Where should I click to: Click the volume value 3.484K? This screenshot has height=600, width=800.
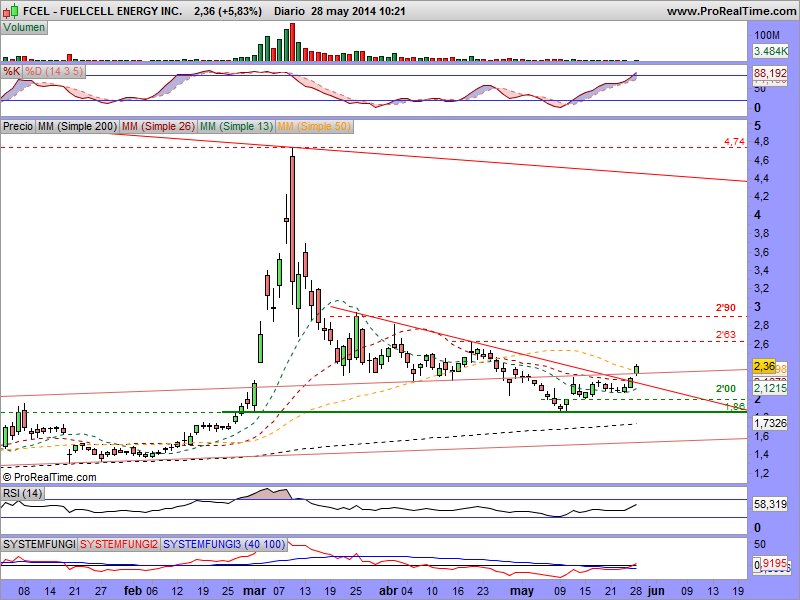click(x=770, y=51)
